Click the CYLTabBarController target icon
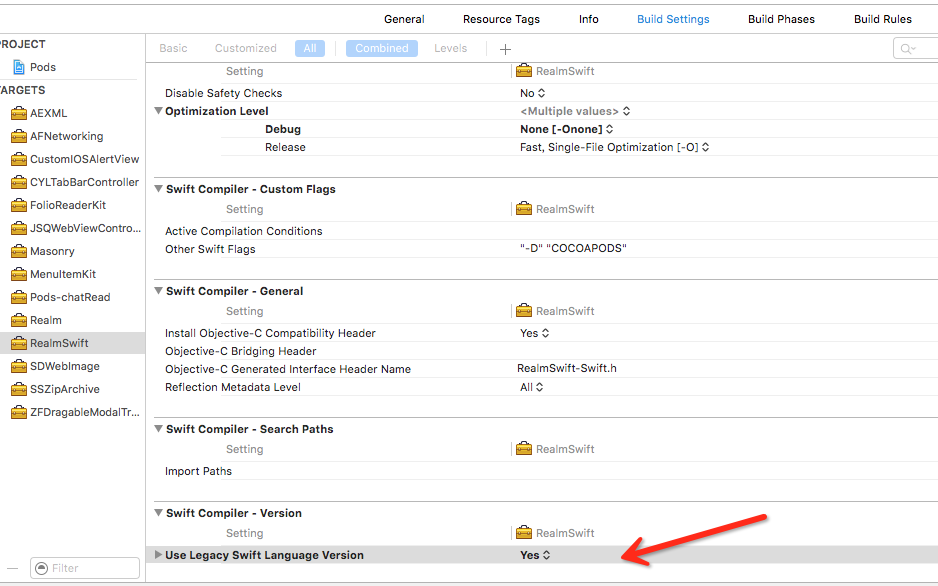Image resolution: width=938 pixels, height=586 pixels. (x=19, y=182)
